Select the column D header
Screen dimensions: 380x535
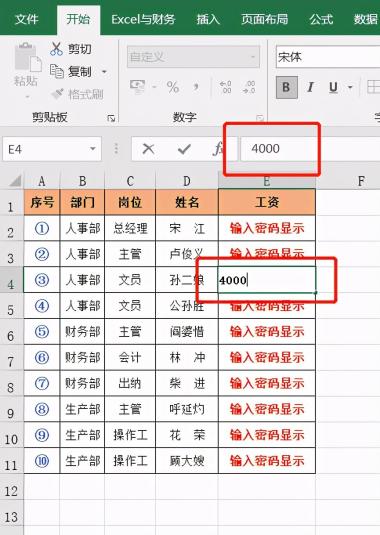[x=187, y=181]
